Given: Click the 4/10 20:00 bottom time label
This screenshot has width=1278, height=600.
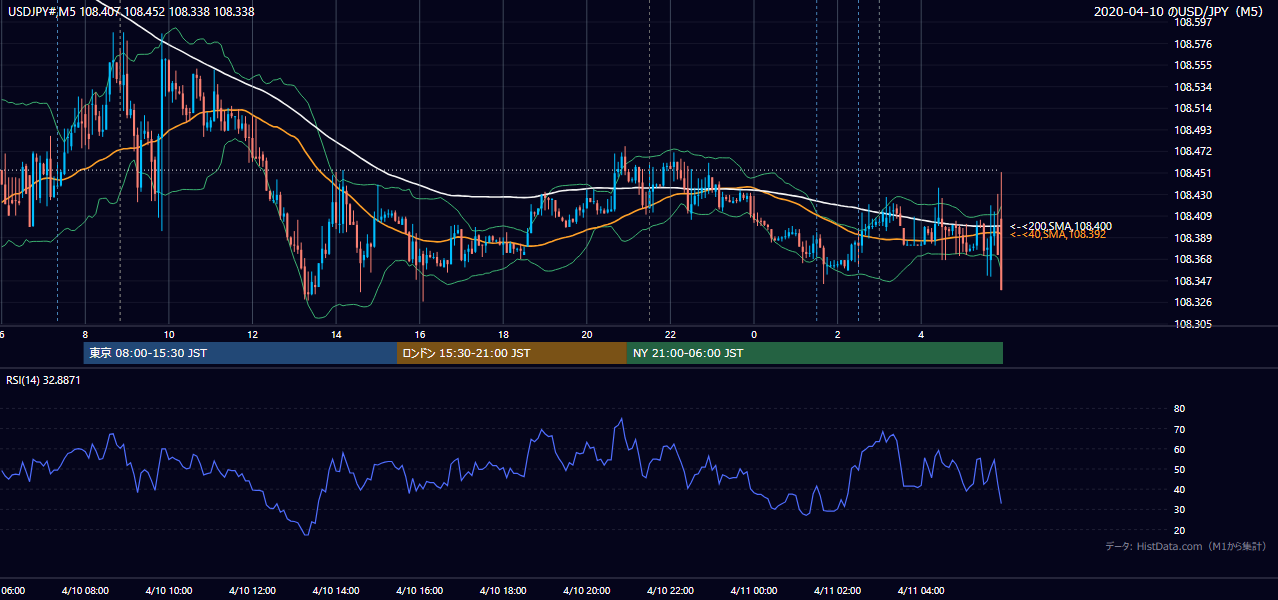Looking at the screenshot, I should [587, 591].
